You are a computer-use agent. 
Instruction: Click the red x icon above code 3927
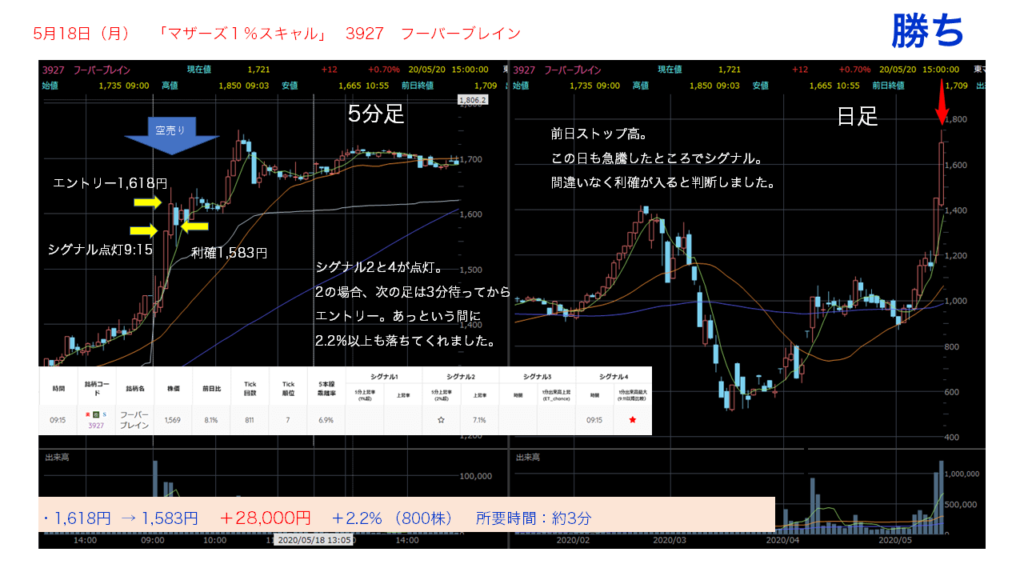[x=88, y=415]
